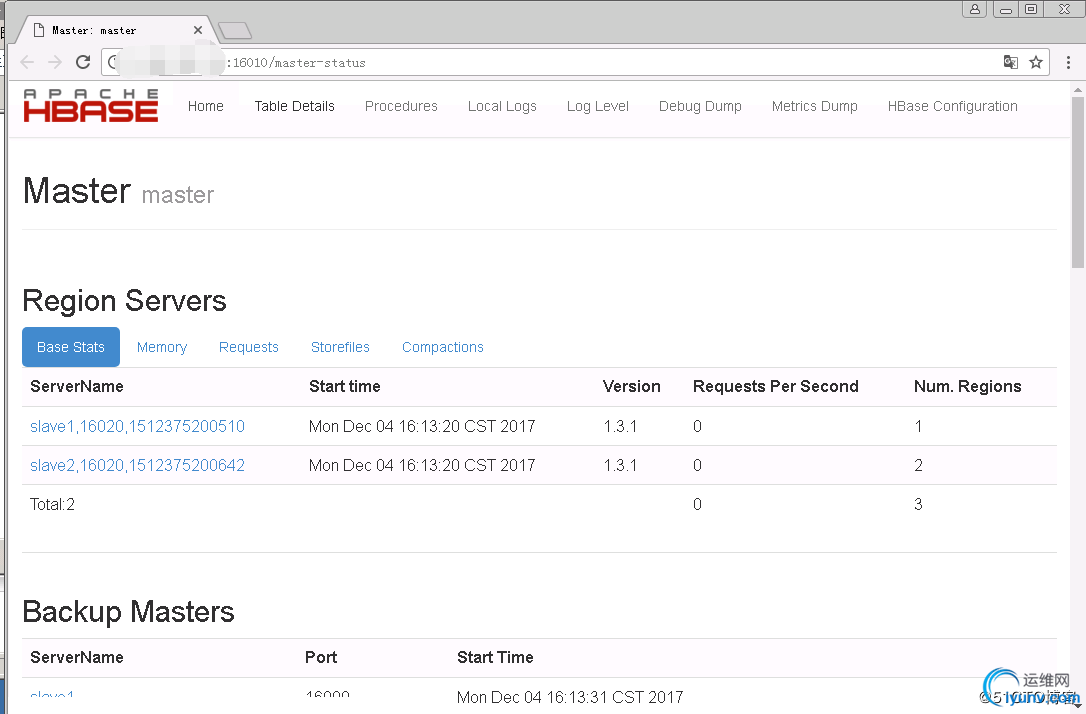Click the Apache HBase logo

(91, 106)
